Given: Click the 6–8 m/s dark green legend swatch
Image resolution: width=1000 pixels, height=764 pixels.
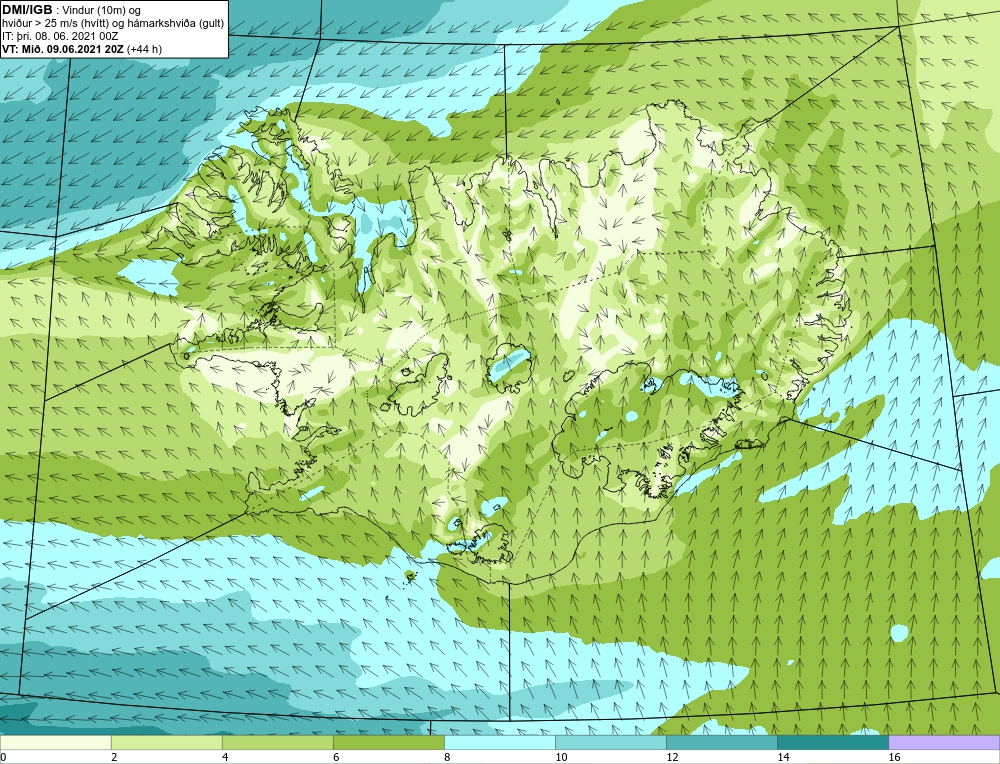Looking at the screenshot, I should [388, 742].
